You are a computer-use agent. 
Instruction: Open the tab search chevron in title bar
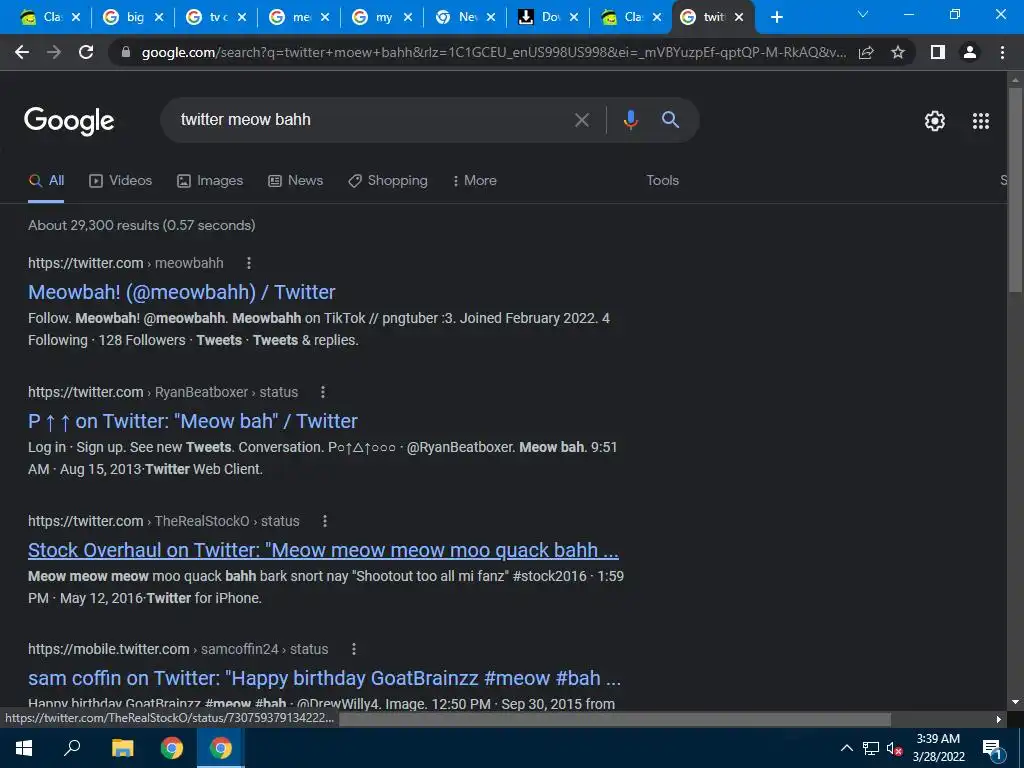pos(863,14)
